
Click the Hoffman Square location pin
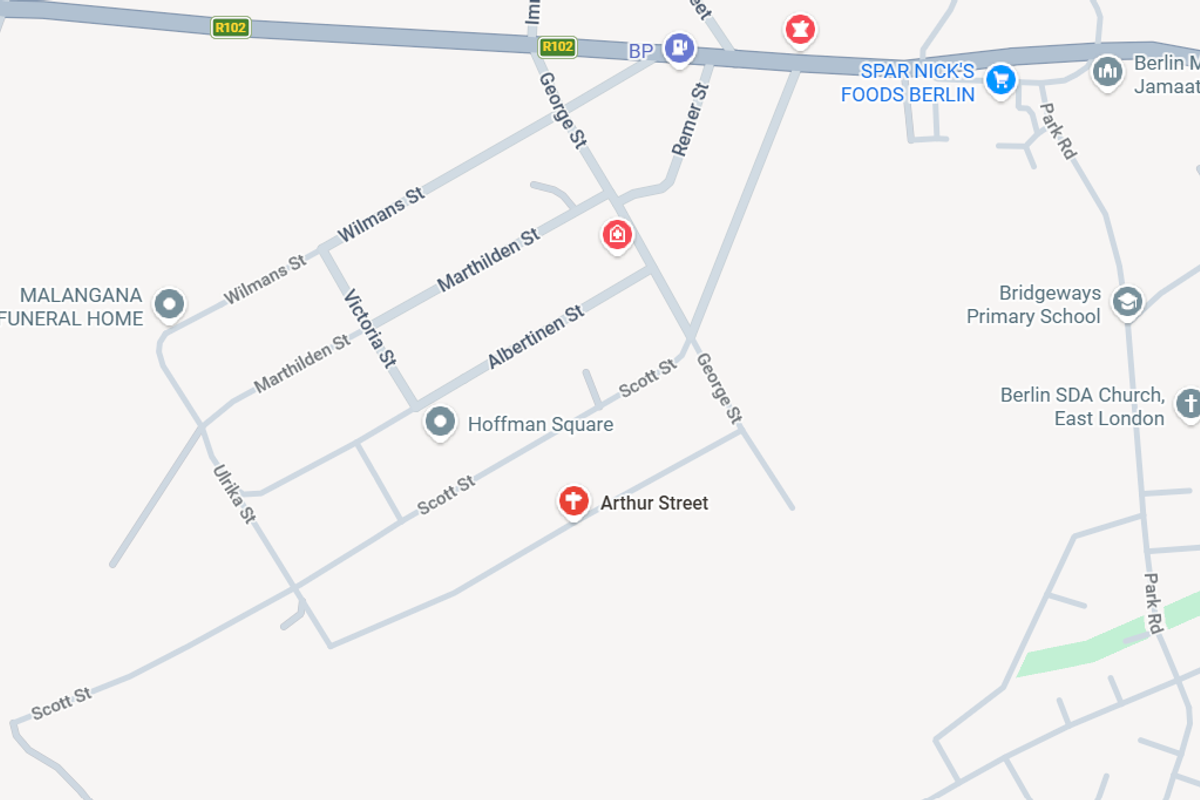[x=440, y=422]
